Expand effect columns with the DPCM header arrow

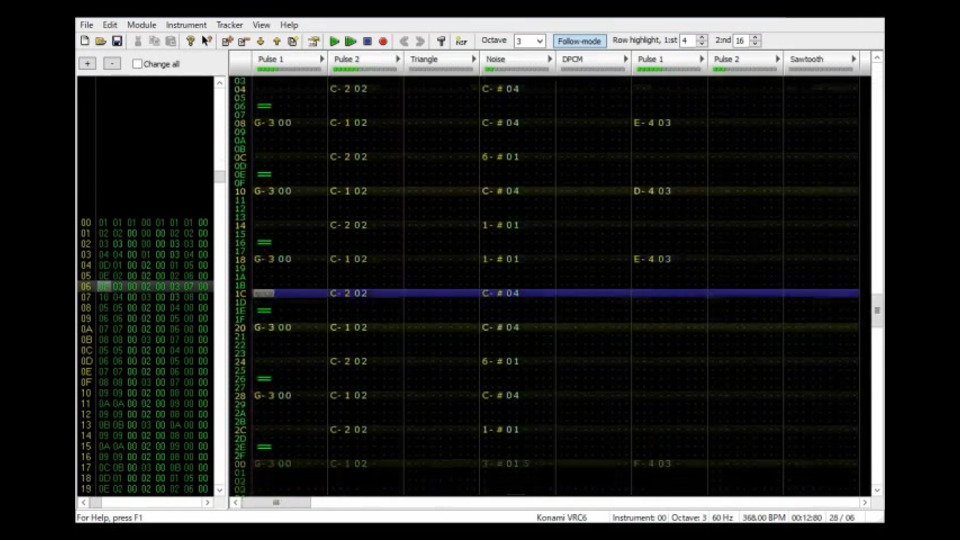coord(625,59)
